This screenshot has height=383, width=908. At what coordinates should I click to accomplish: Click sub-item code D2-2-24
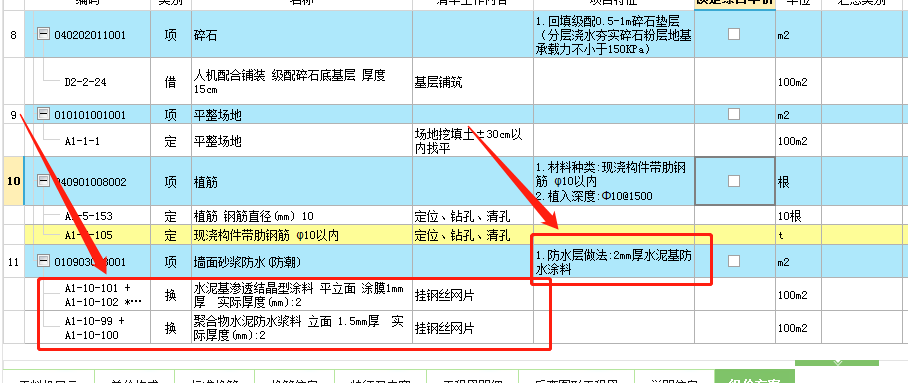85,82
